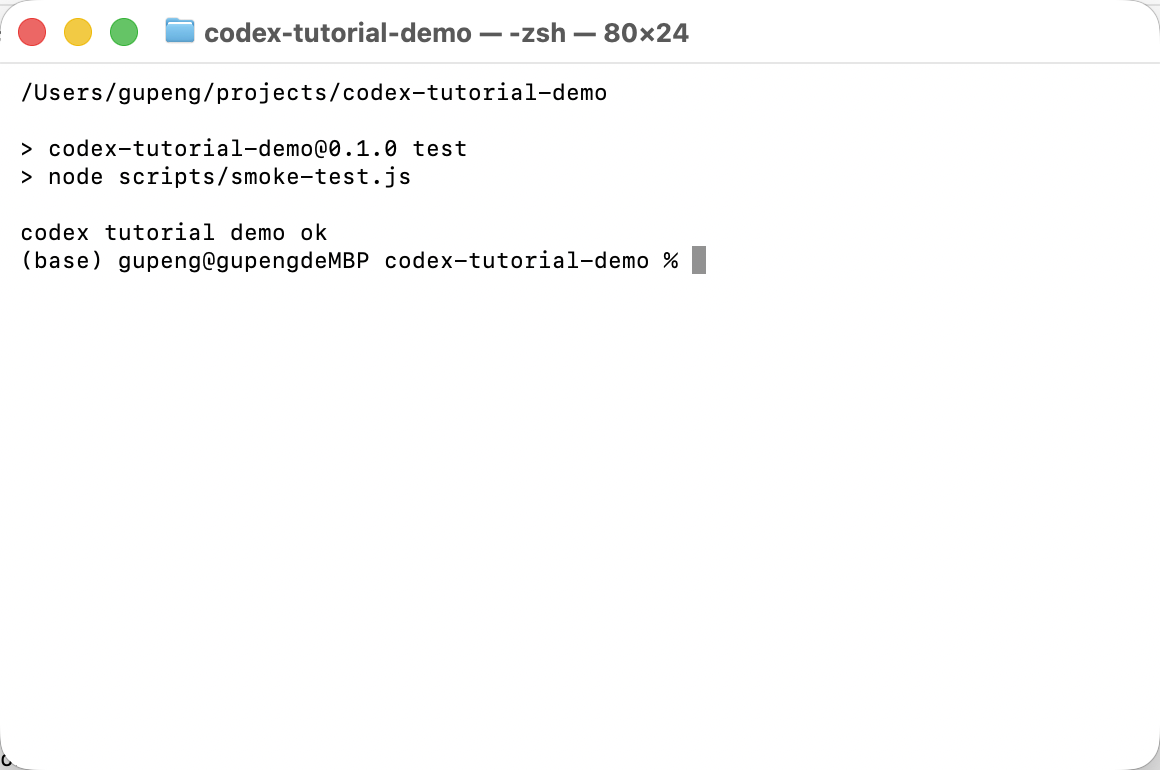Minimize the window using the yellow button
1160x770 pixels.
tap(78, 33)
